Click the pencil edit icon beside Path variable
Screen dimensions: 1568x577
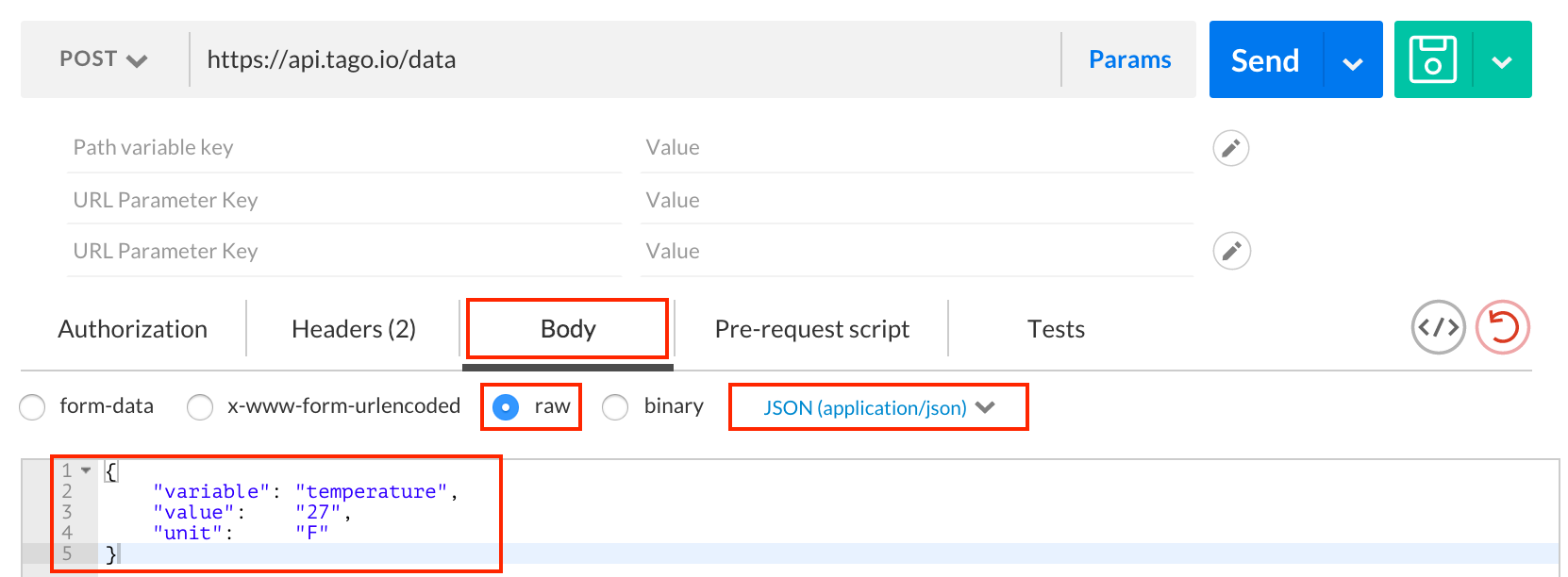[x=1231, y=148]
